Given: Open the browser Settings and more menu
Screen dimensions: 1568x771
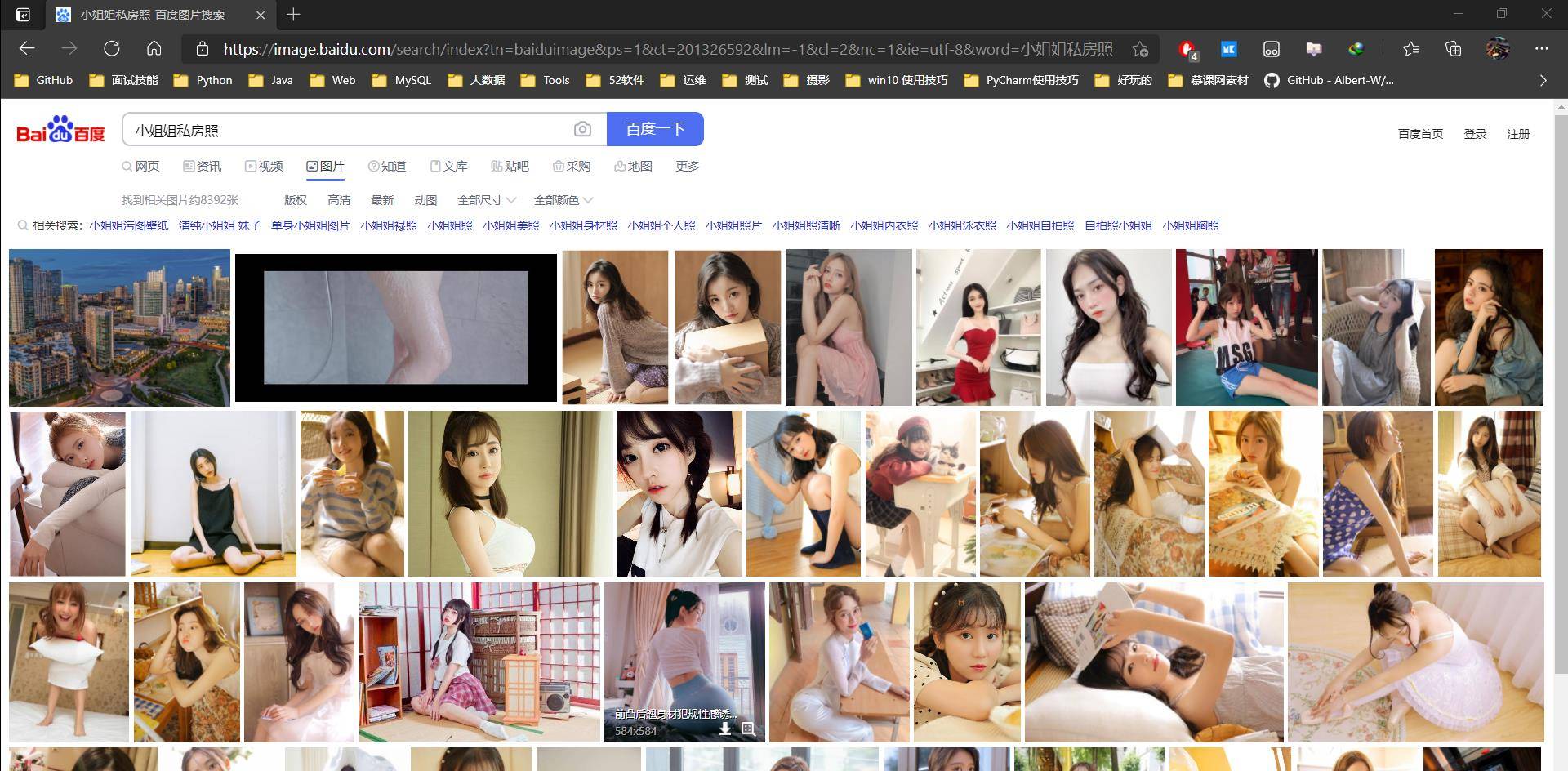Looking at the screenshot, I should tap(1541, 49).
